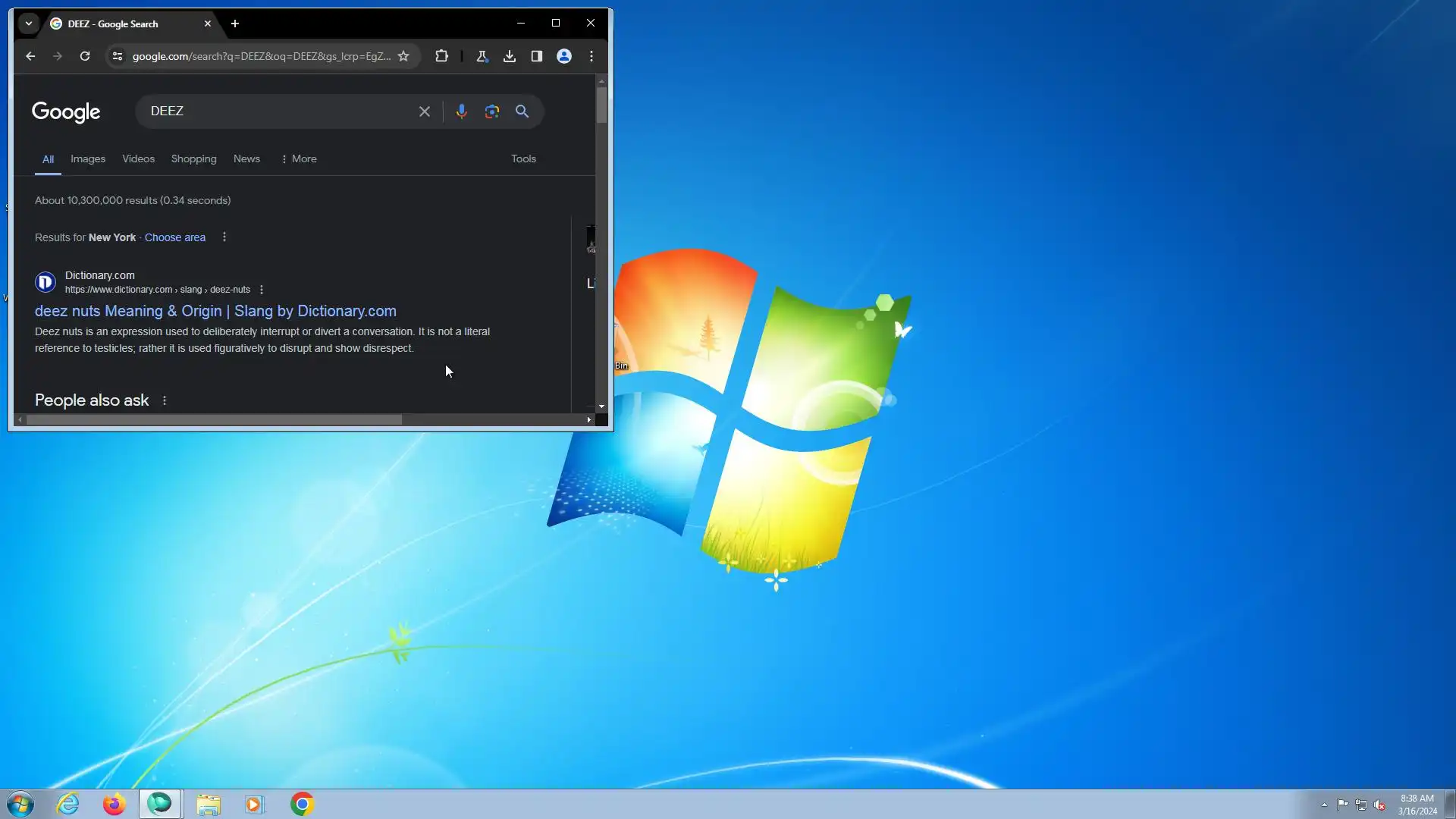Click the horizontal scrollbar thumb

(214, 419)
